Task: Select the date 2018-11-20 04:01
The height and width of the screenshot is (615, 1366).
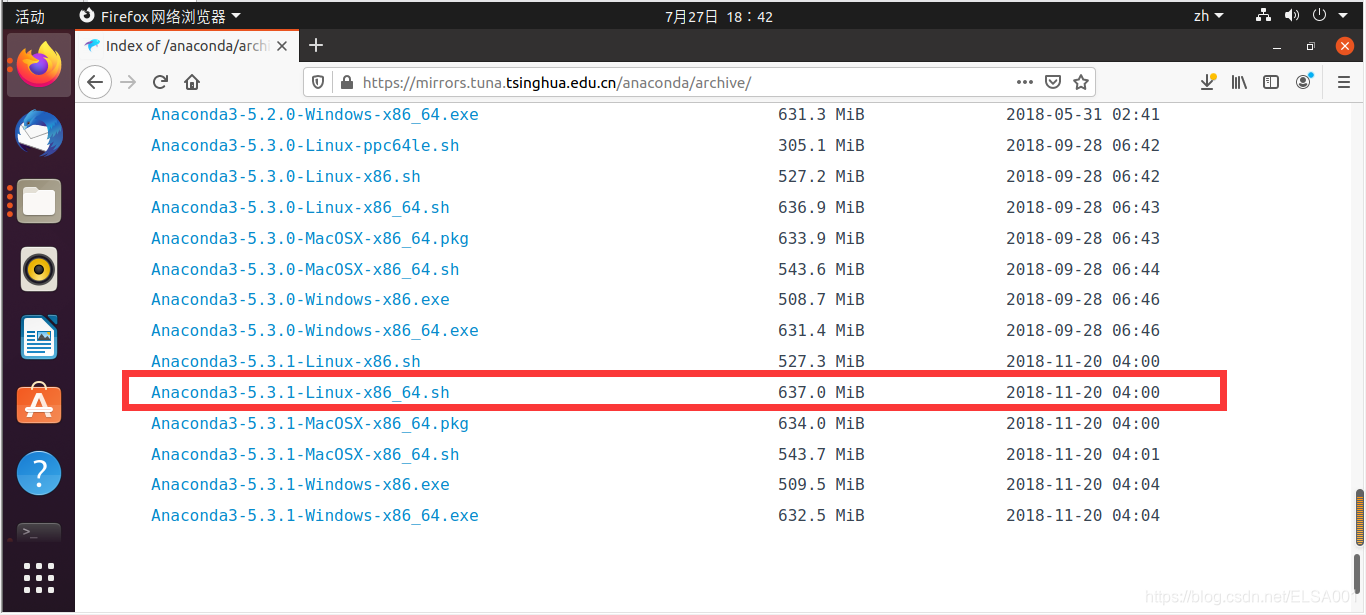Action: 1083,455
